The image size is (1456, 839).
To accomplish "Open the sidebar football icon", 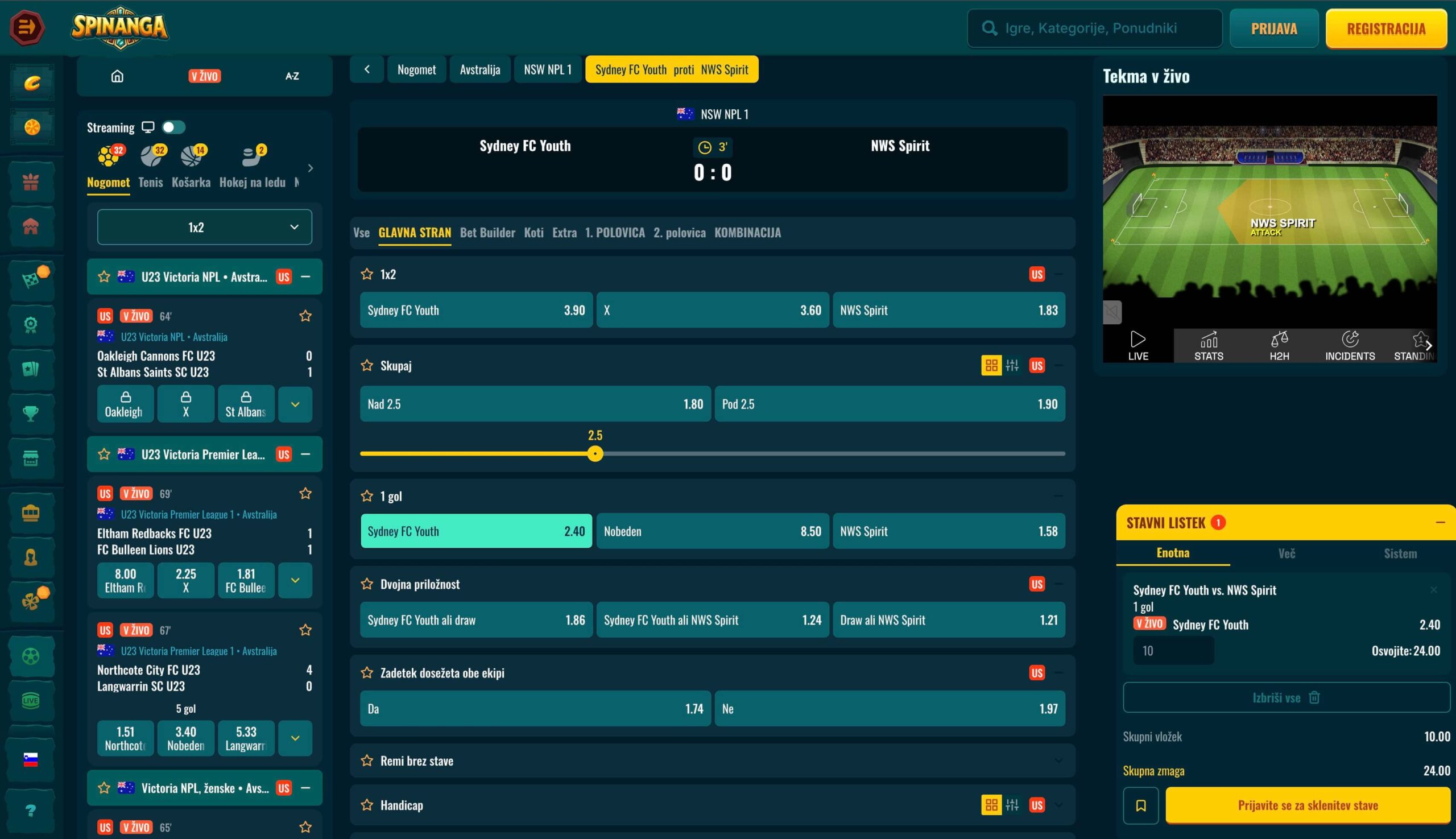I will pyautogui.click(x=31, y=656).
